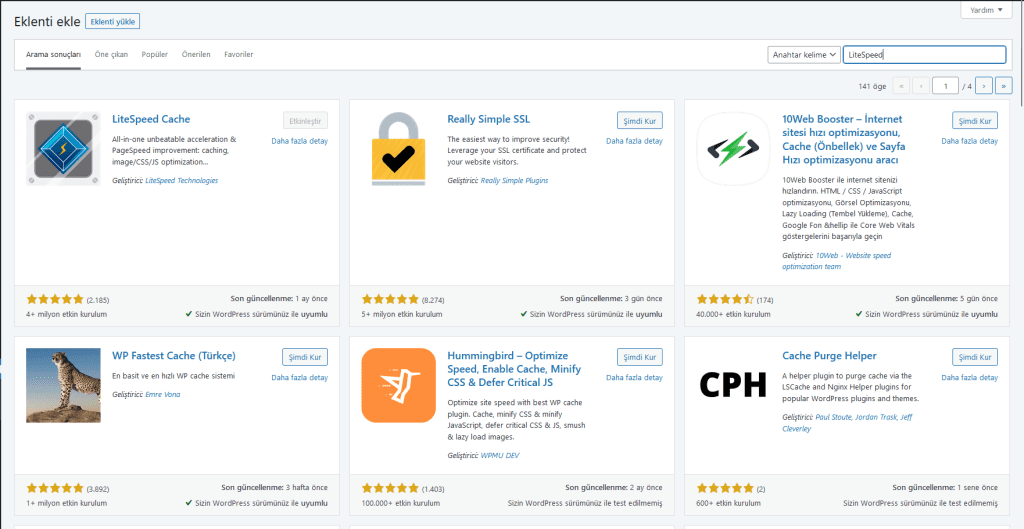The height and width of the screenshot is (529, 1024).
Task: Click the Really Simple SSL star rating
Action: (x=390, y=300)
